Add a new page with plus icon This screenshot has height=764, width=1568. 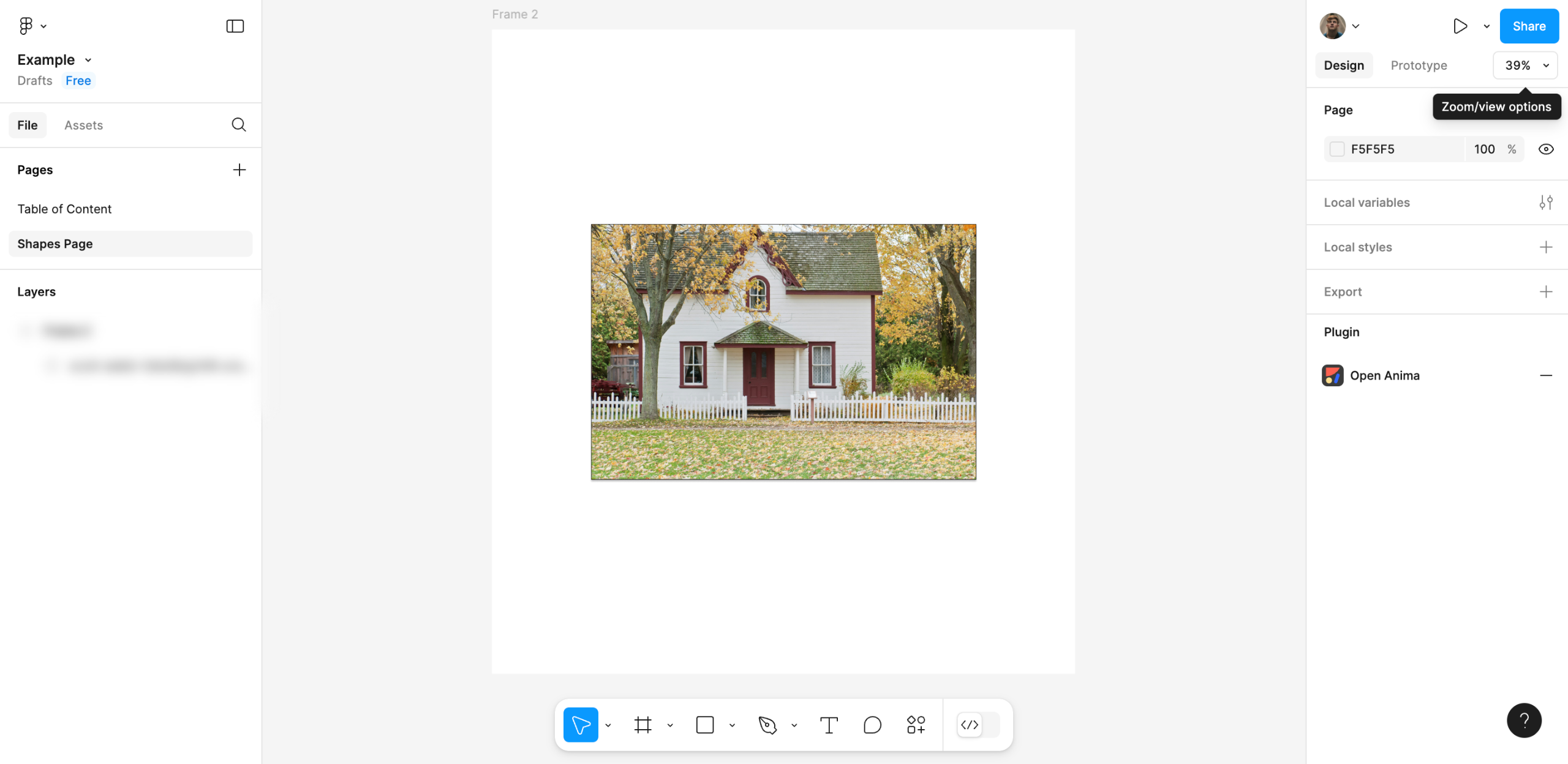click(239, 170)
